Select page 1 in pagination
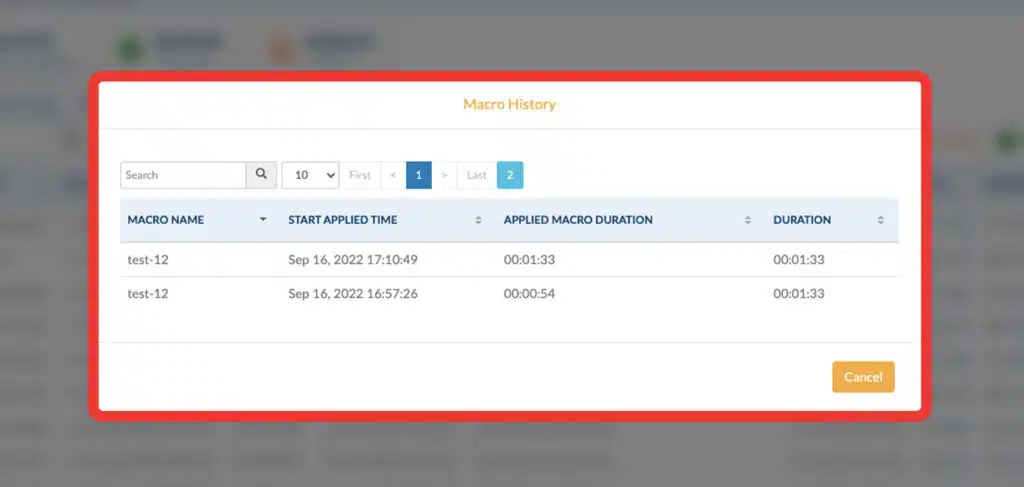Image resolution: width=1024 pixels, height=487 pixels. pos(418,175)
